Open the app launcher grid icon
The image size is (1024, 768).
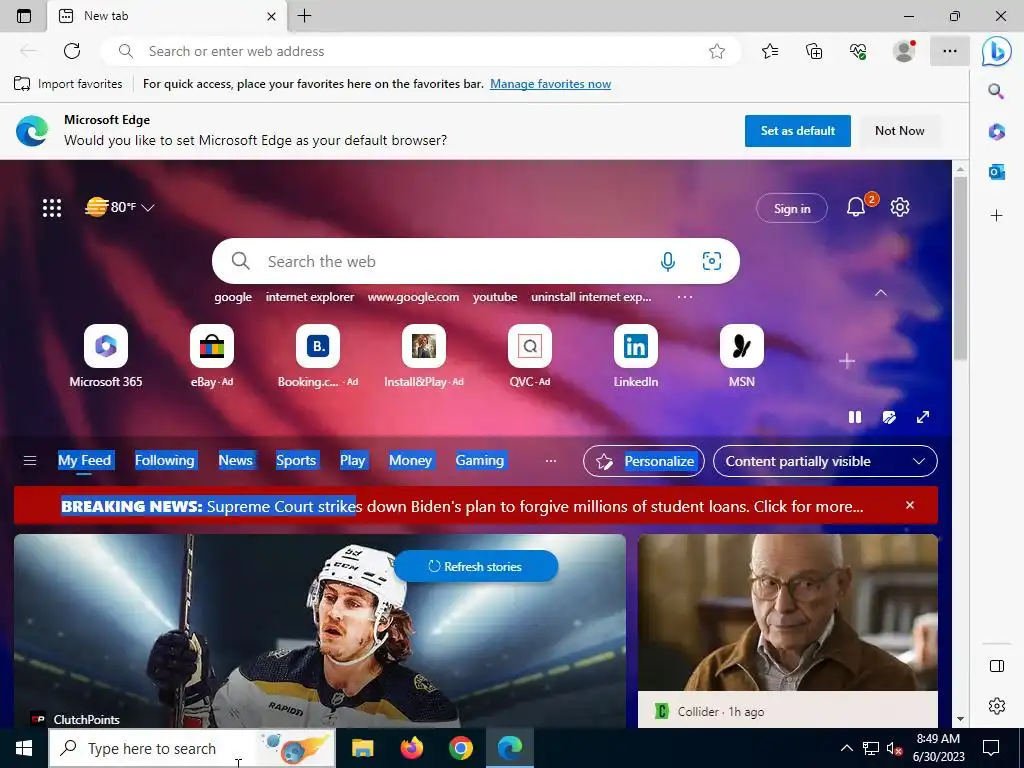(x=52, y=208)
